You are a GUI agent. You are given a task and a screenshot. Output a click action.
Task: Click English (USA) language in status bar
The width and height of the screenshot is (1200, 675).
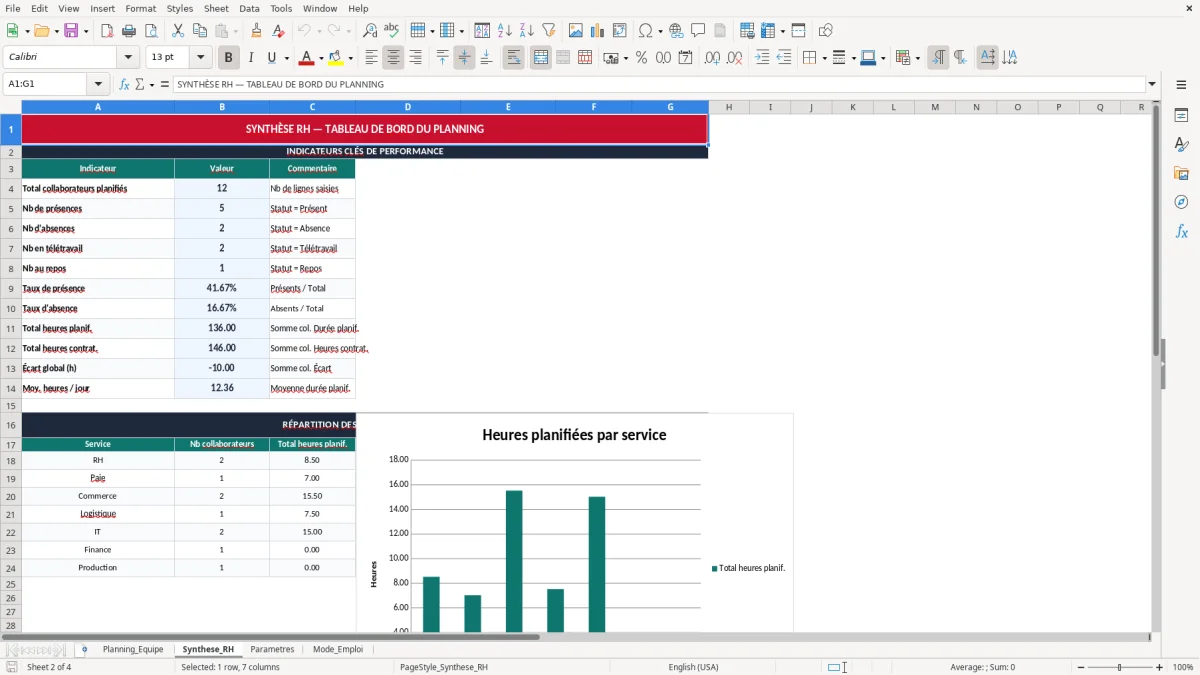point(693,667)
